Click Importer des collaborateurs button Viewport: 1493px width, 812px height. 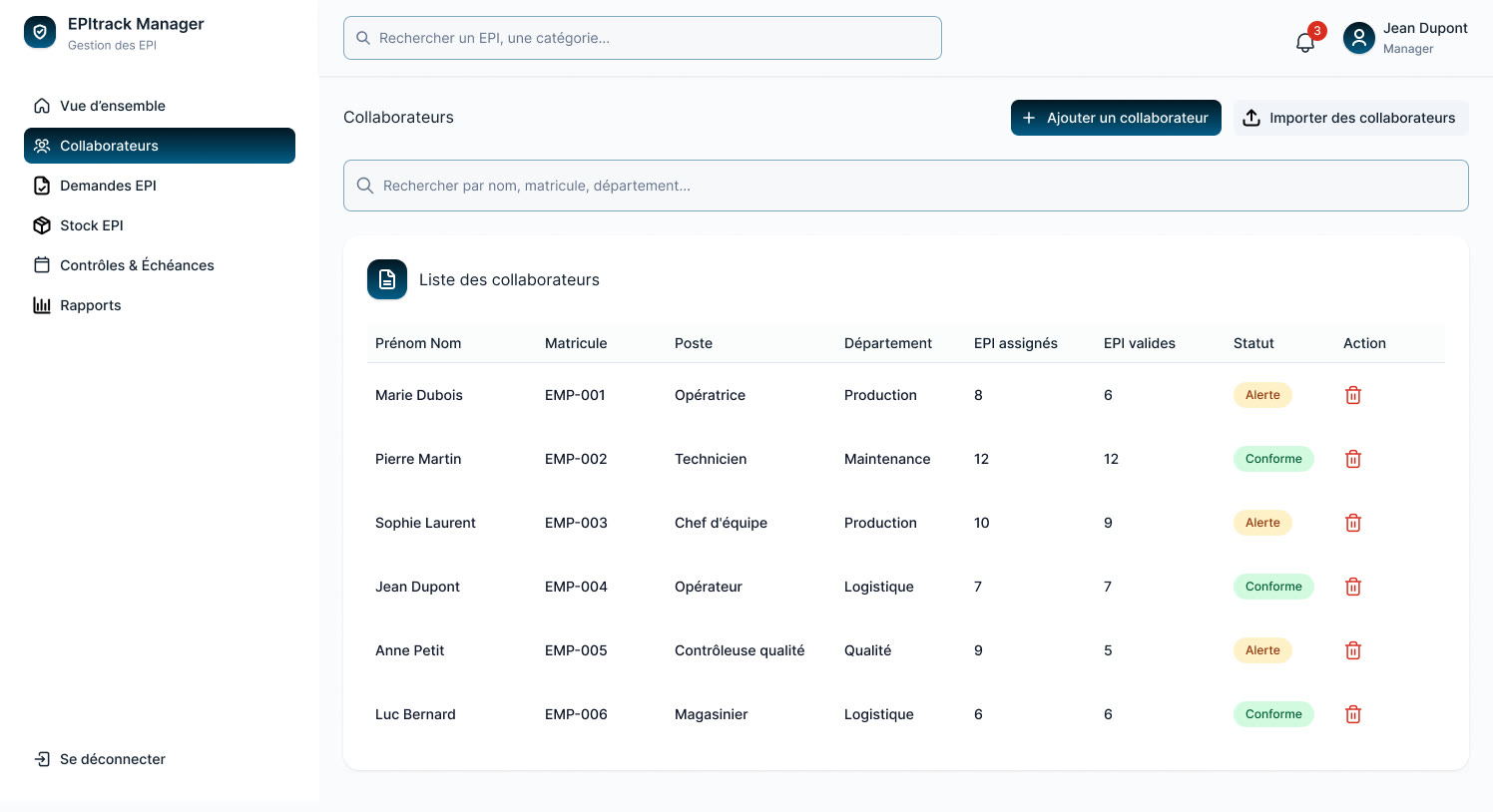click(1351, 118)
